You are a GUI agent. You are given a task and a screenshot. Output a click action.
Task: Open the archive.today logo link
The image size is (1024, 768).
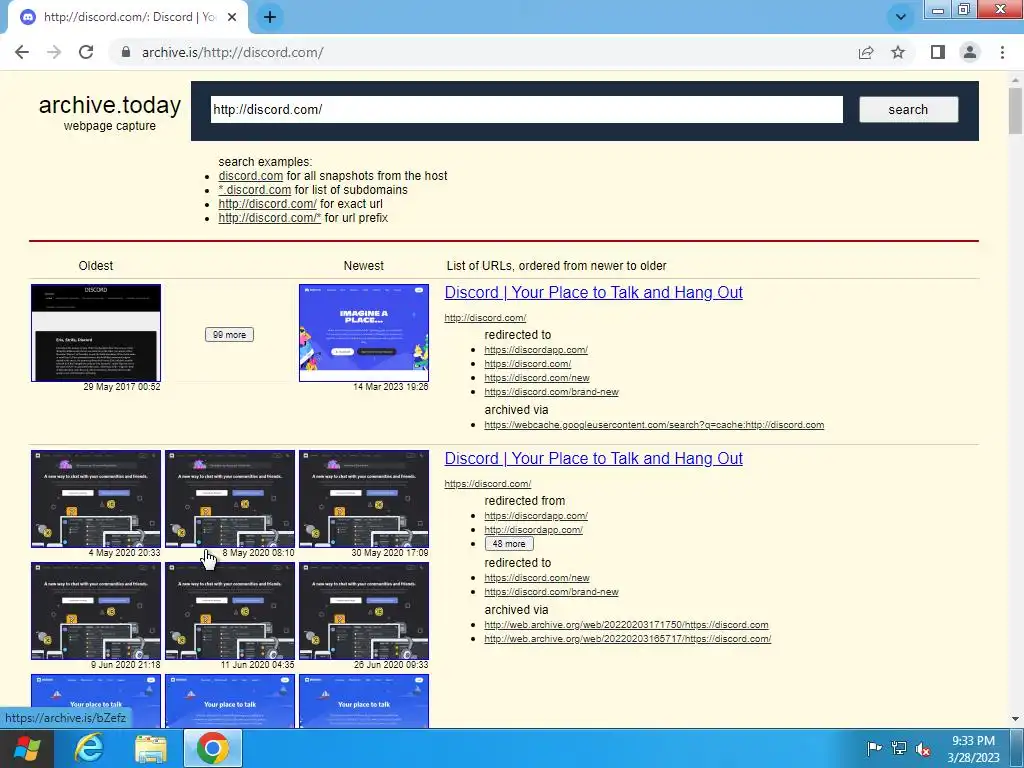[110, 105]
